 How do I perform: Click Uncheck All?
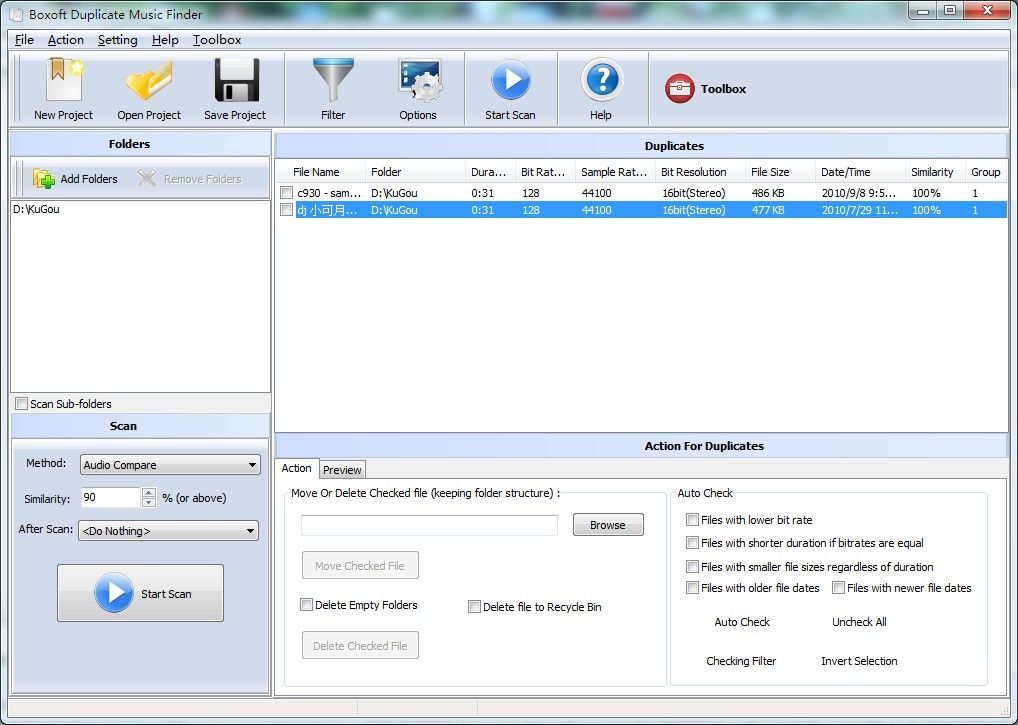click(859, 622)
